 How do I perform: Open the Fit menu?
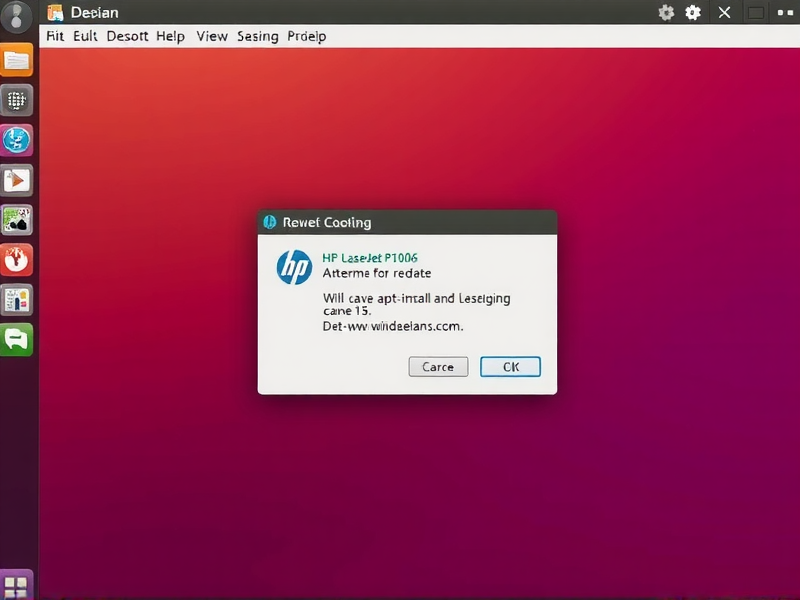click(55, 36)
